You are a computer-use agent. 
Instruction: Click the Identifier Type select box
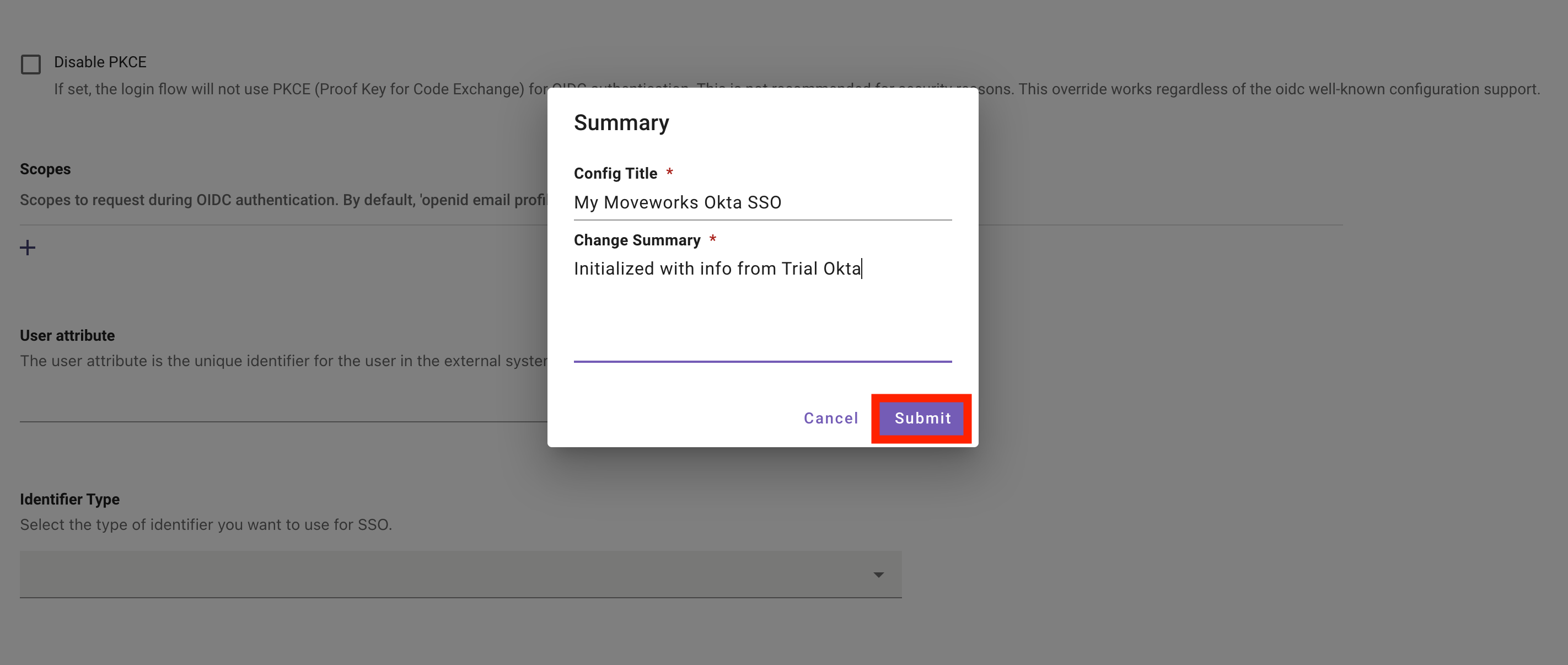coord(444,574)
